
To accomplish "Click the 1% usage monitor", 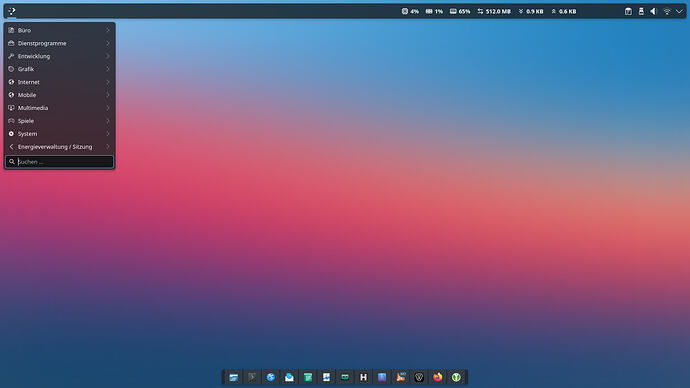I will [x=434, y=11].
